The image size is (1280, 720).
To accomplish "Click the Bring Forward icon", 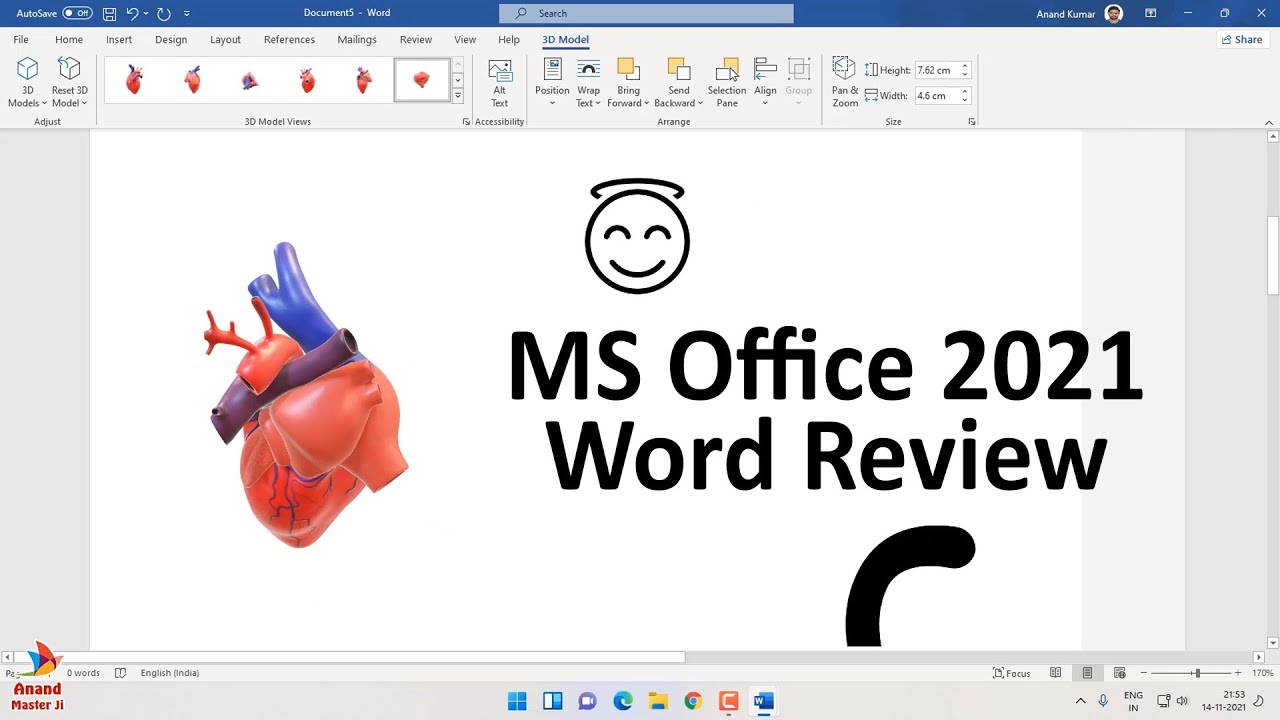I will pyautogui.click(x=628, y=69).
